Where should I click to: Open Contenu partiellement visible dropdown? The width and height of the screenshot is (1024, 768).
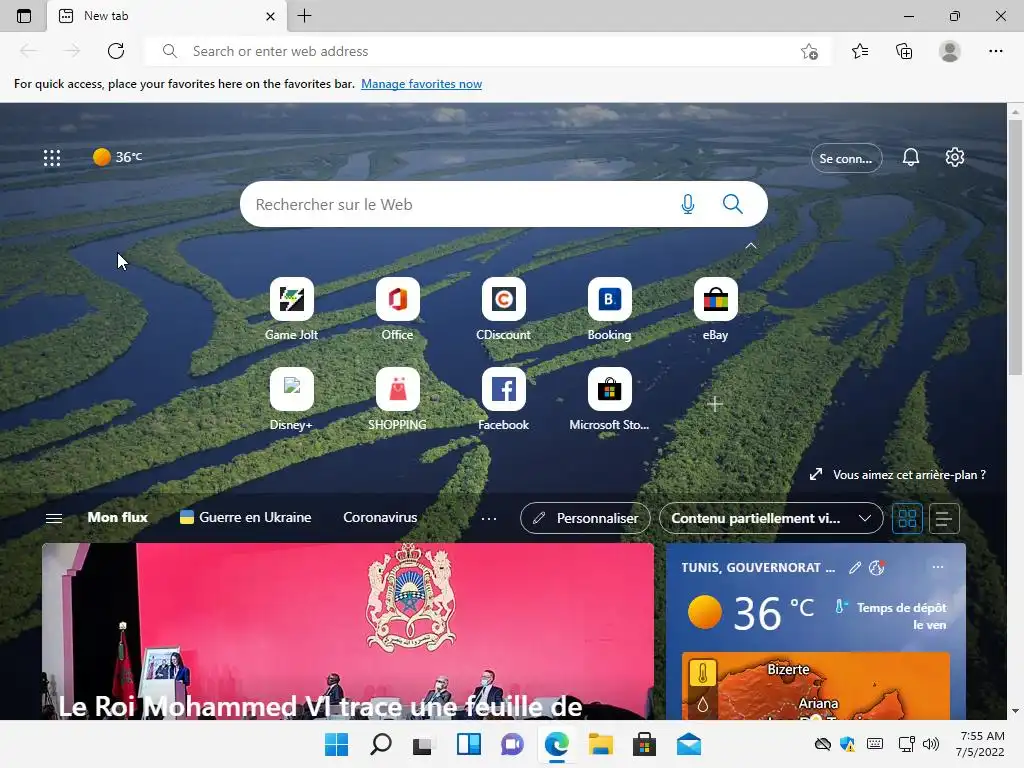click(x=771, y=518)
